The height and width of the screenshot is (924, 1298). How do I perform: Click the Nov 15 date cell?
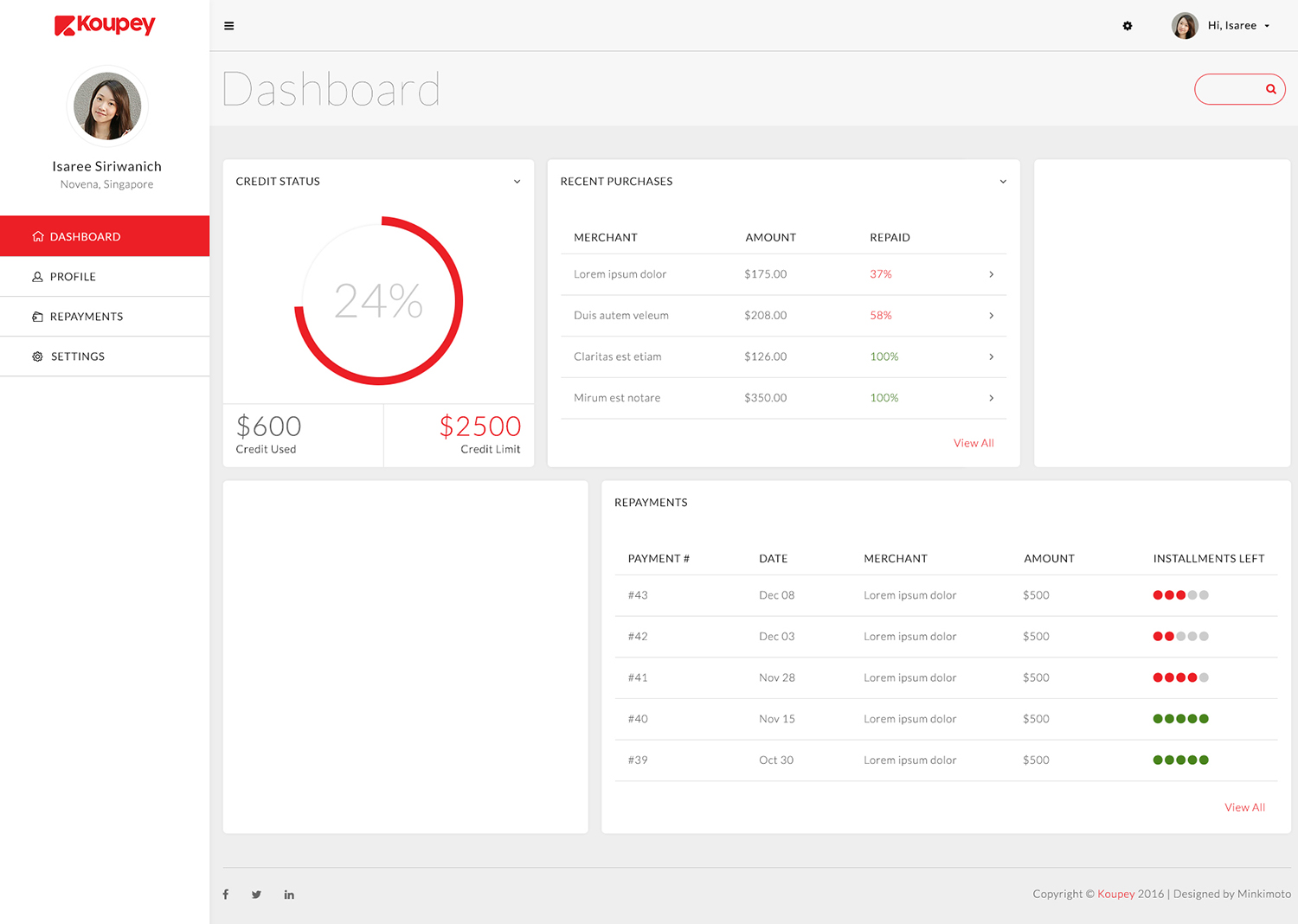point(777,719)
